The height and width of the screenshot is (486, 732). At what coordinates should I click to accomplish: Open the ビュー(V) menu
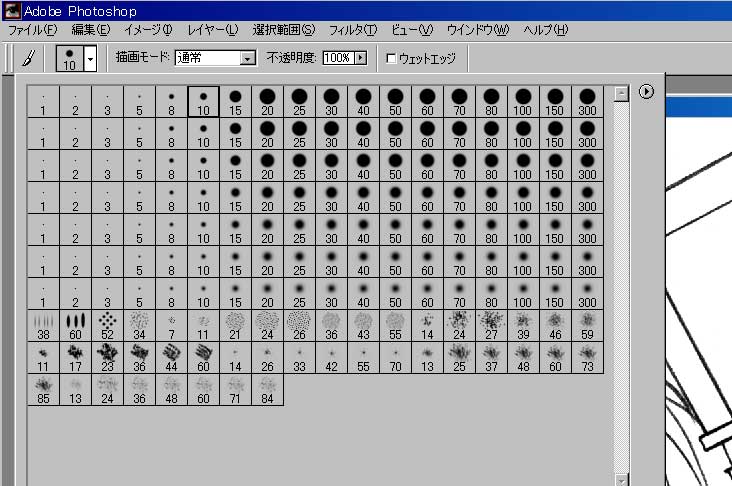[412, 30]
